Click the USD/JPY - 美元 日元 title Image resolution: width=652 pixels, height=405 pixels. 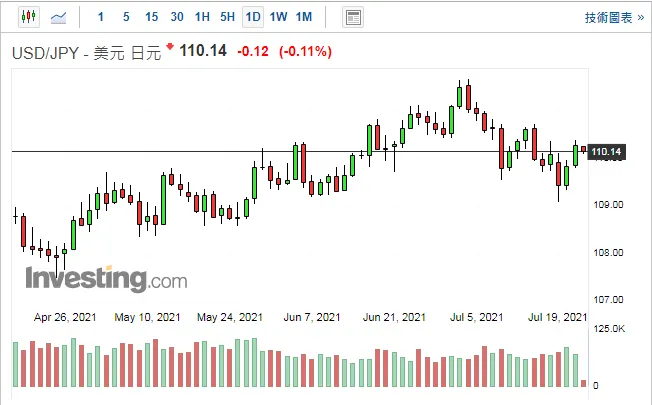pyautogui.click(x=86, y=53)
